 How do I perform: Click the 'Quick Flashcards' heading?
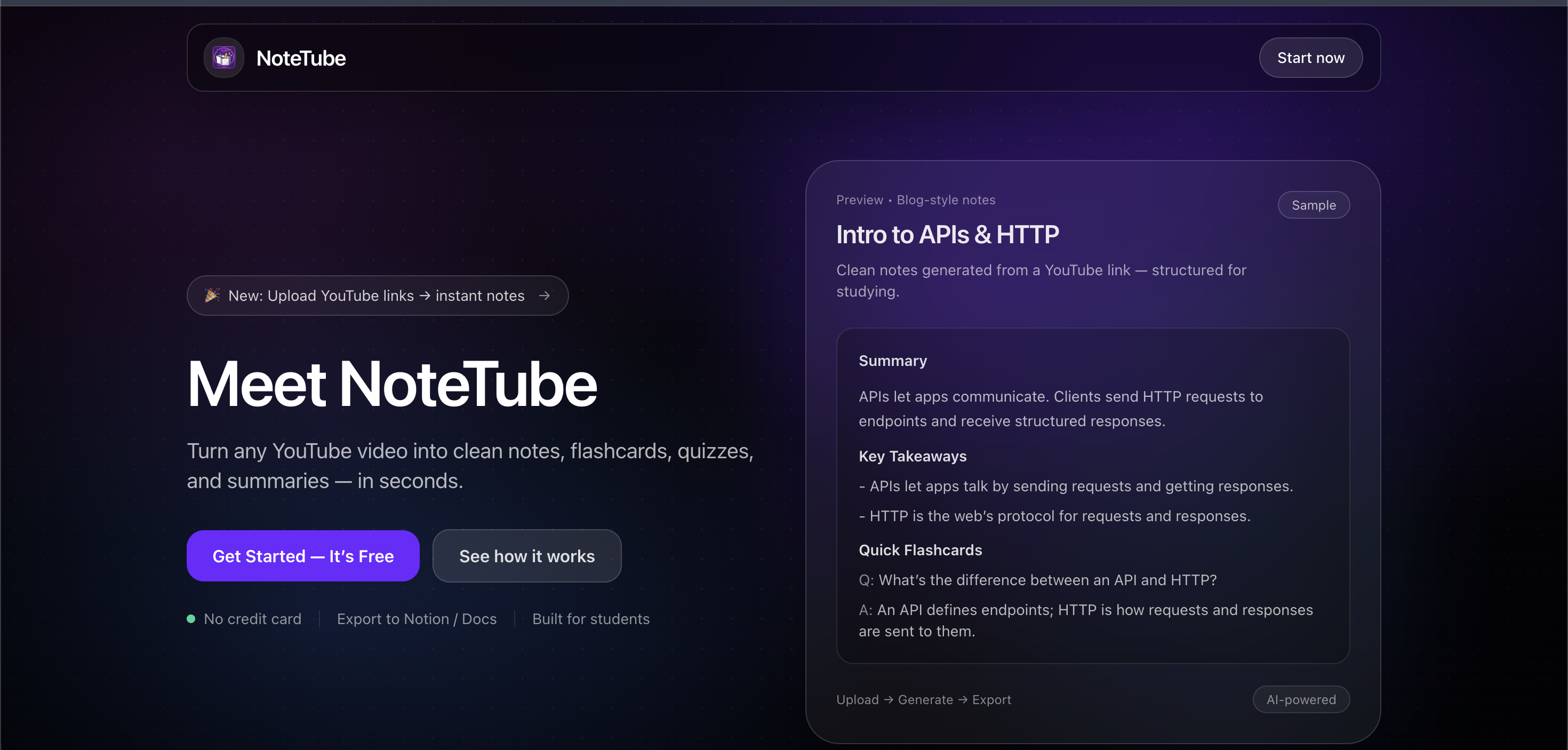coord(920,550)
